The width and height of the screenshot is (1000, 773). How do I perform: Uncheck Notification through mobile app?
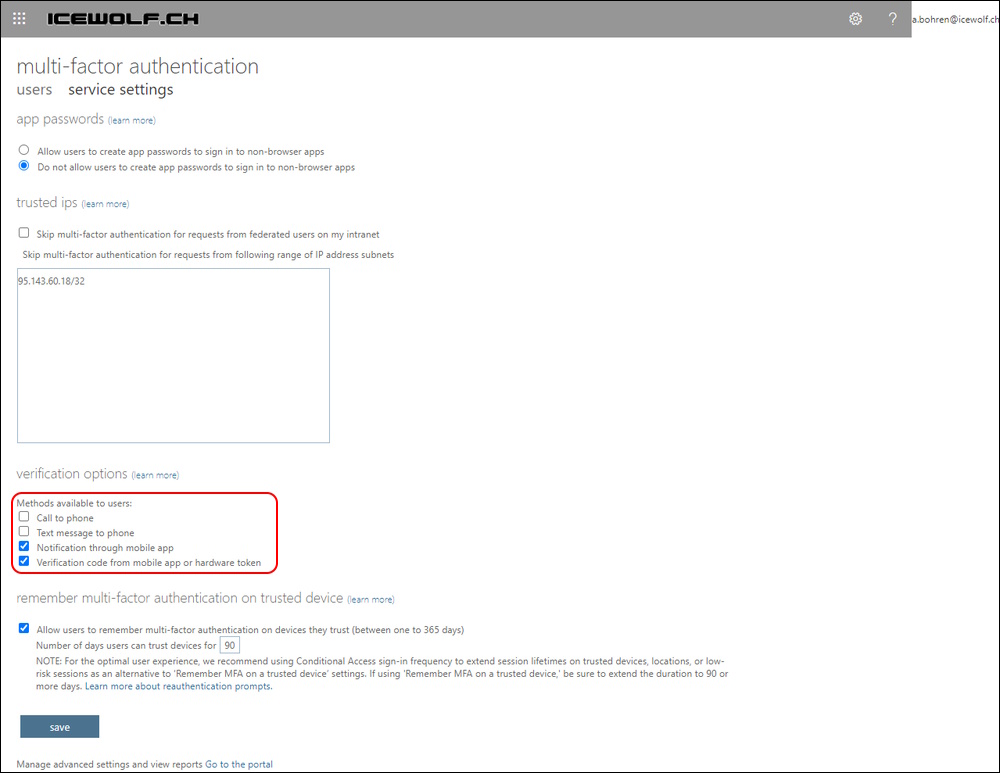click(24, 547)
